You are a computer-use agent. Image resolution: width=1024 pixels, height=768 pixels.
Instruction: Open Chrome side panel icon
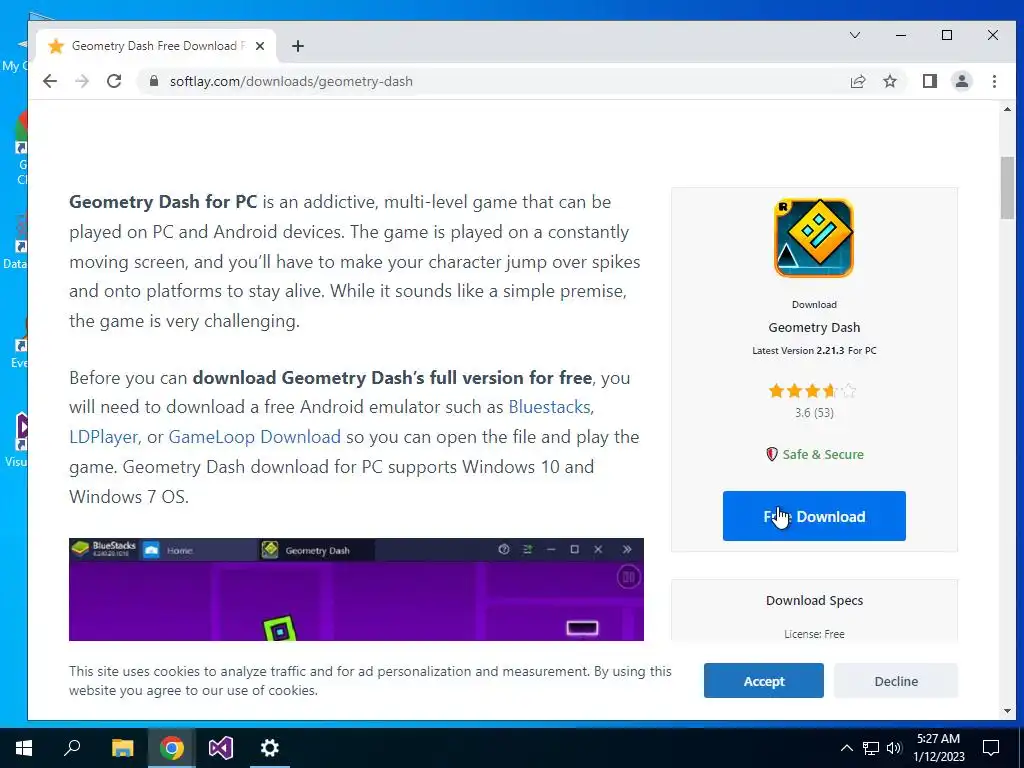click(x=930, y=82)
